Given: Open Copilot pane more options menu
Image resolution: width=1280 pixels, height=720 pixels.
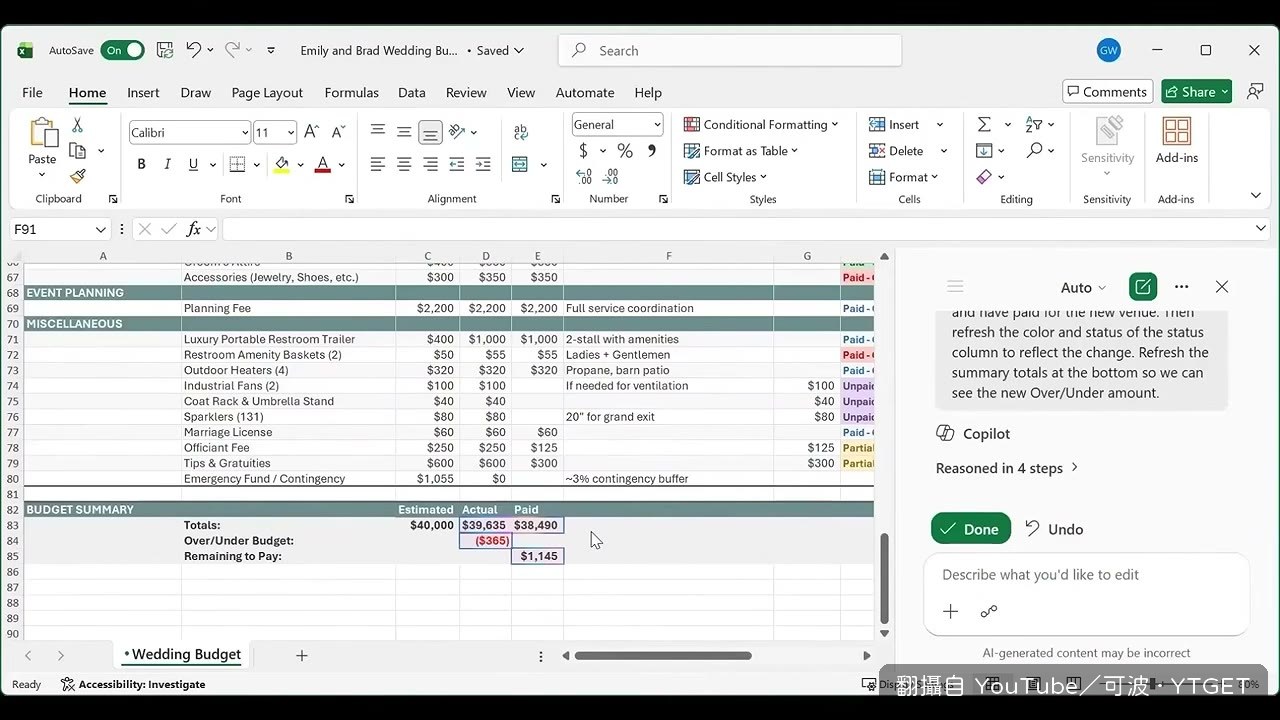Looking at the screenshot, I should pos(1182,287).
